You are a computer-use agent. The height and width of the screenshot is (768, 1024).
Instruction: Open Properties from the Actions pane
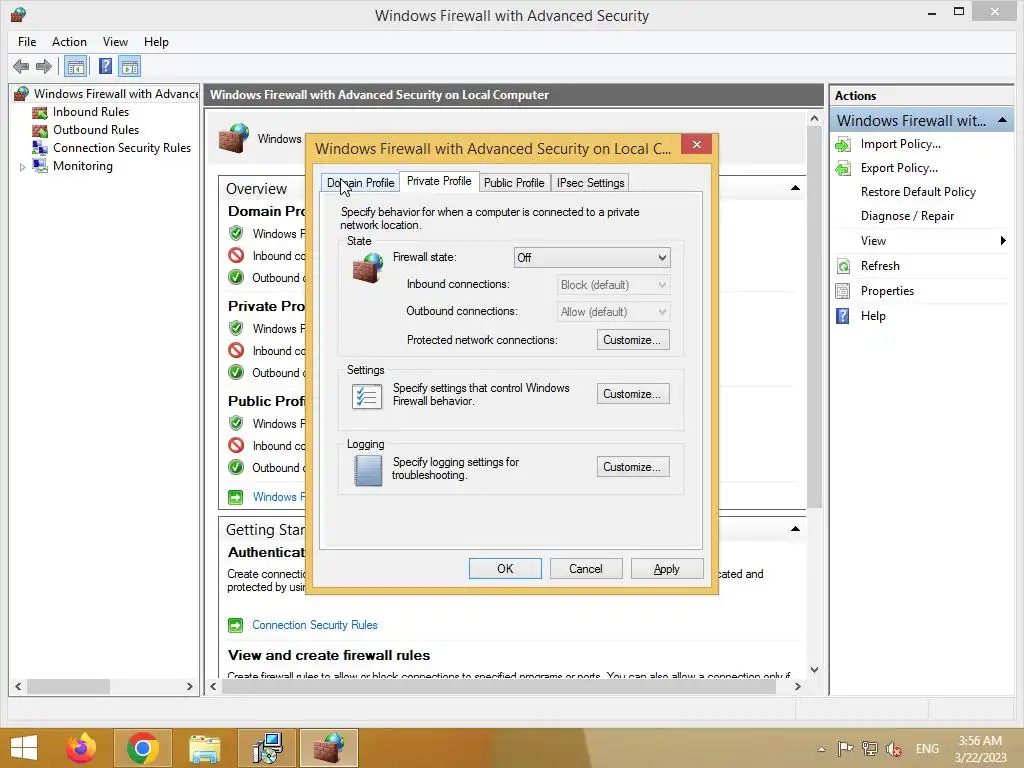click(887, 291)
